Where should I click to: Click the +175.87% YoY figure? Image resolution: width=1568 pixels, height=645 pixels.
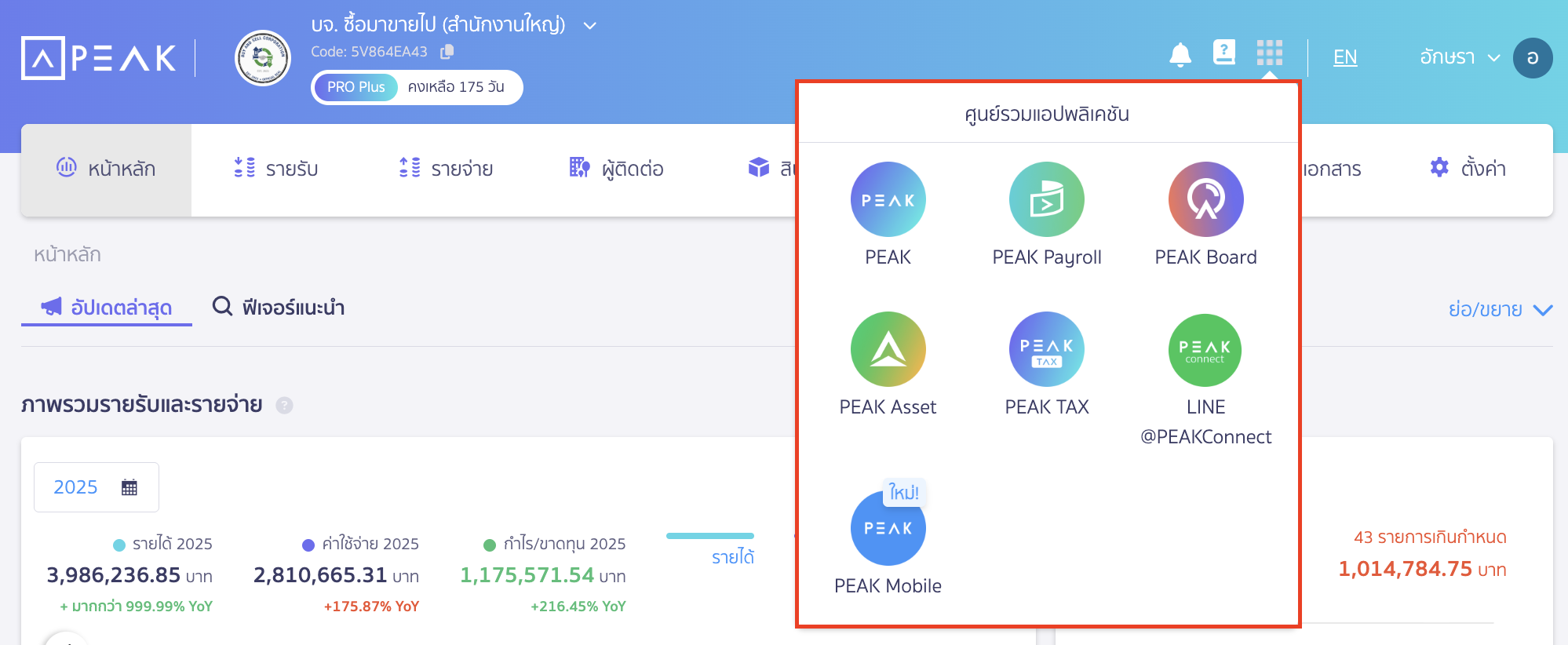(371, 607)
